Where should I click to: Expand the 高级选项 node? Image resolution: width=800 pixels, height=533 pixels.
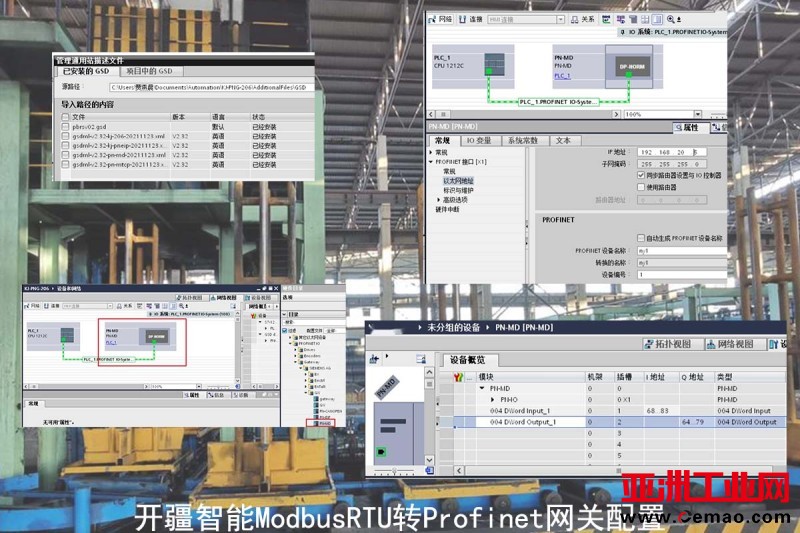(439, 199)
